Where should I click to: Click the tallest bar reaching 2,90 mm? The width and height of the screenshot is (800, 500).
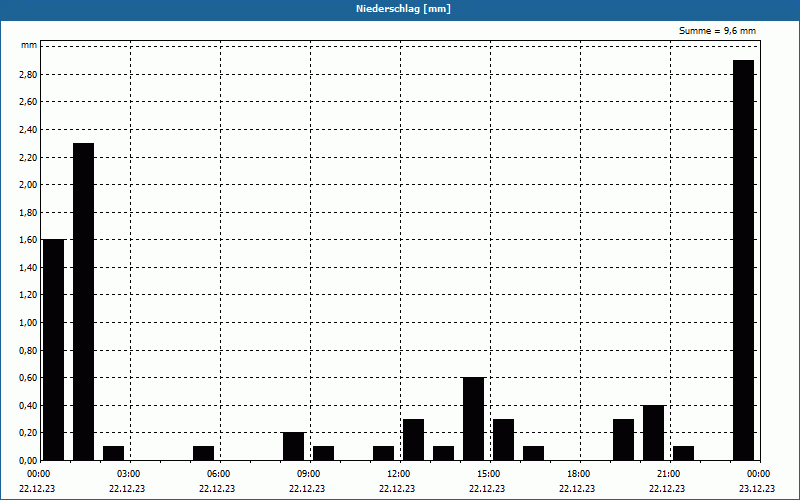pos(743,260)
